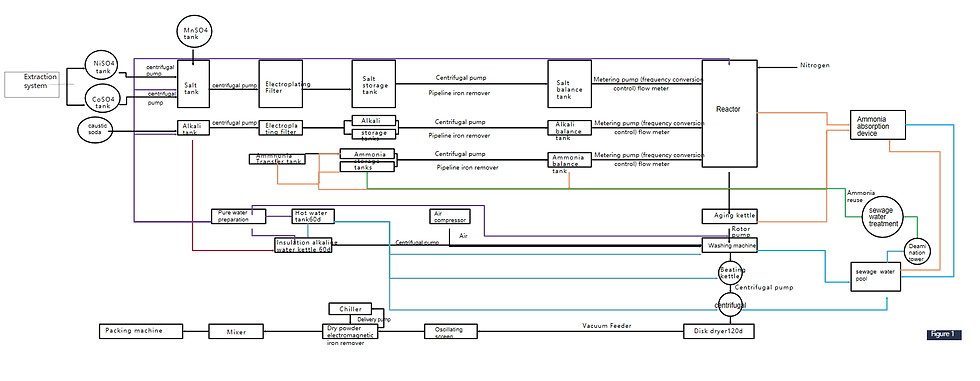Click the Beating kettle circle

(x=729, y=272)
